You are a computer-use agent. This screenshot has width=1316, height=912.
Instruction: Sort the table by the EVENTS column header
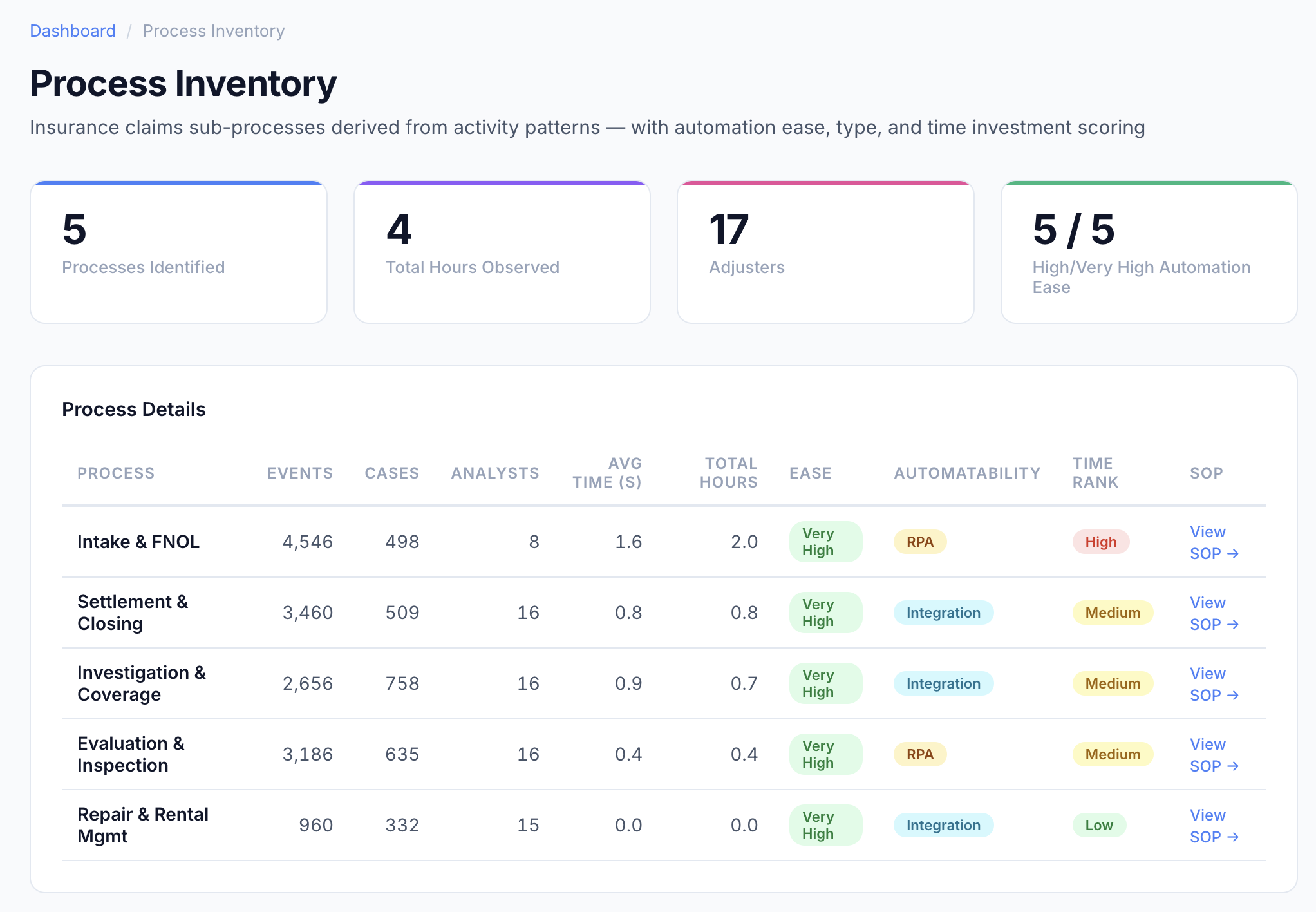coord(299,473)
